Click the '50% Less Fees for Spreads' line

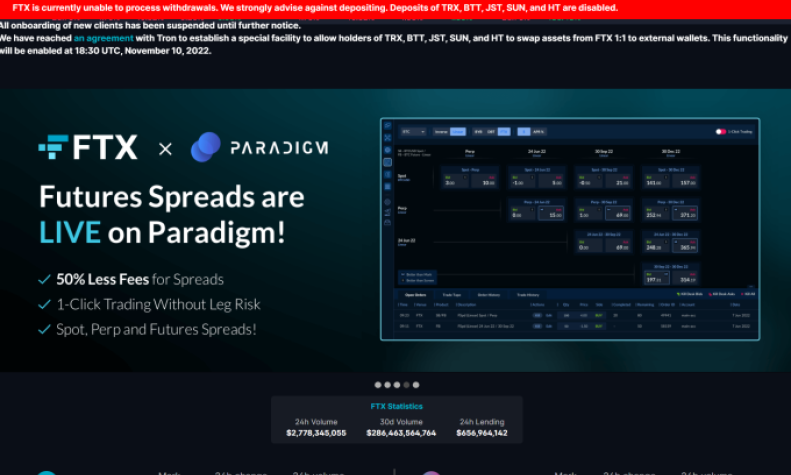[140, 279]
